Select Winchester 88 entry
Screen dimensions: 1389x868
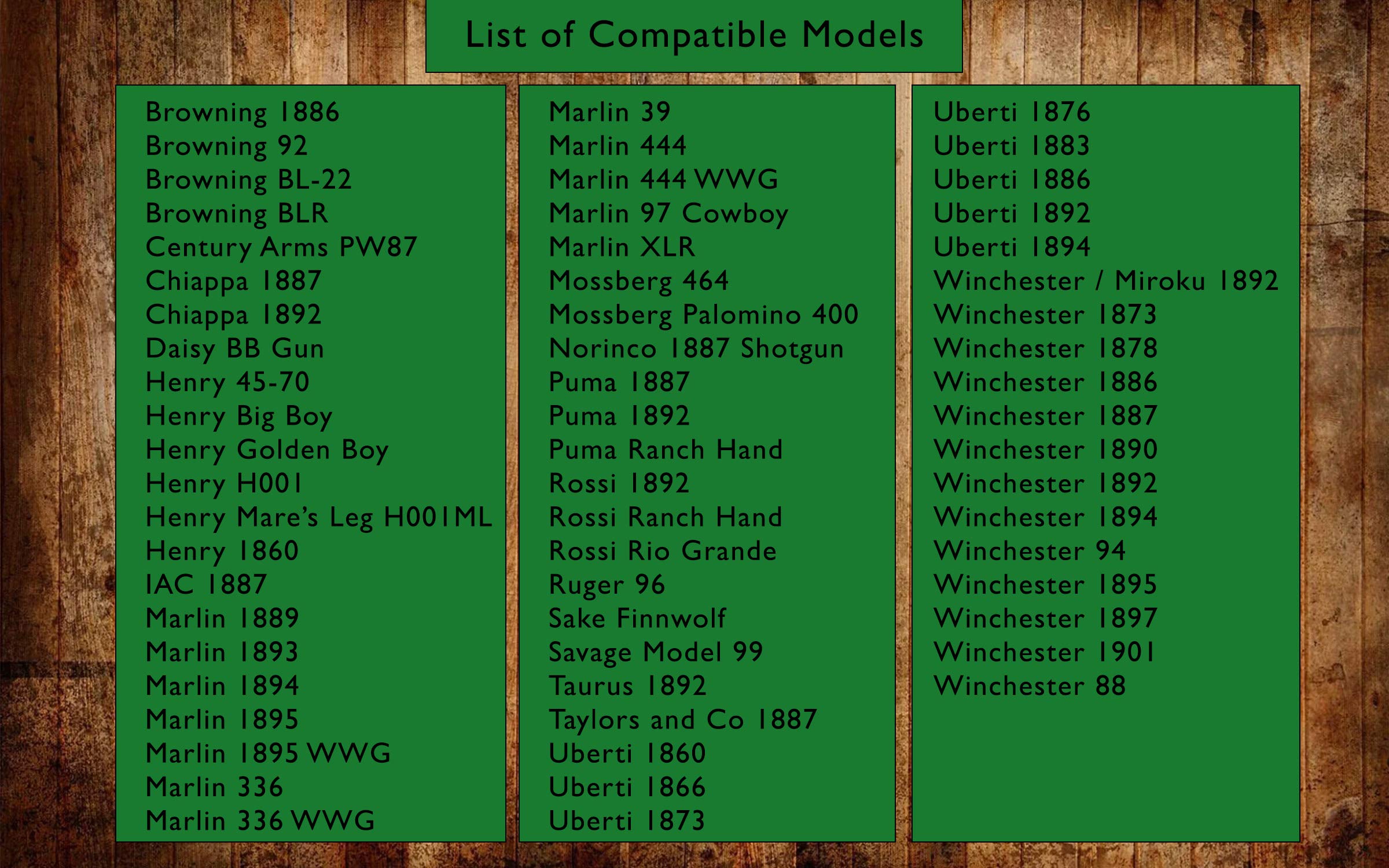[1029, 686]
